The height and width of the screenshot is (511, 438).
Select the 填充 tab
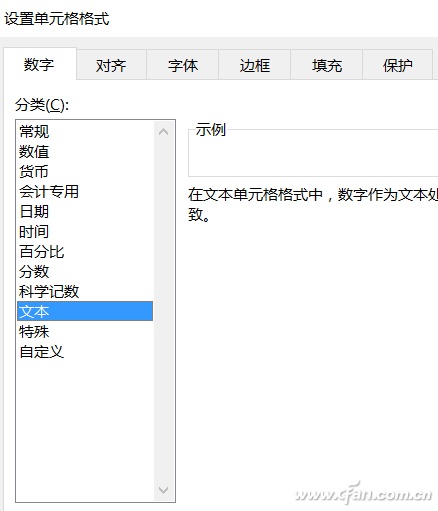(327, 65)
